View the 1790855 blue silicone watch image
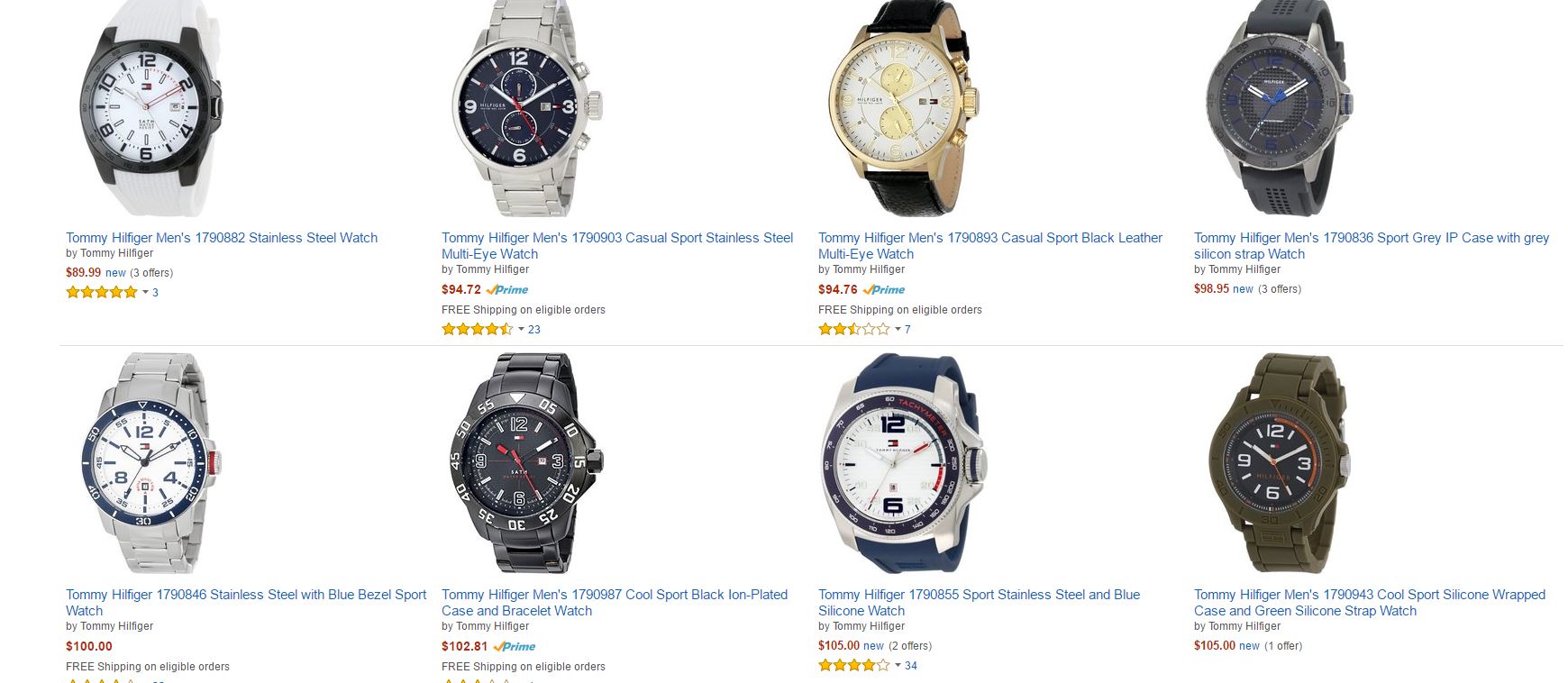Image resolution: width=1568 pixels, height=683 pixels. point(904,463)
